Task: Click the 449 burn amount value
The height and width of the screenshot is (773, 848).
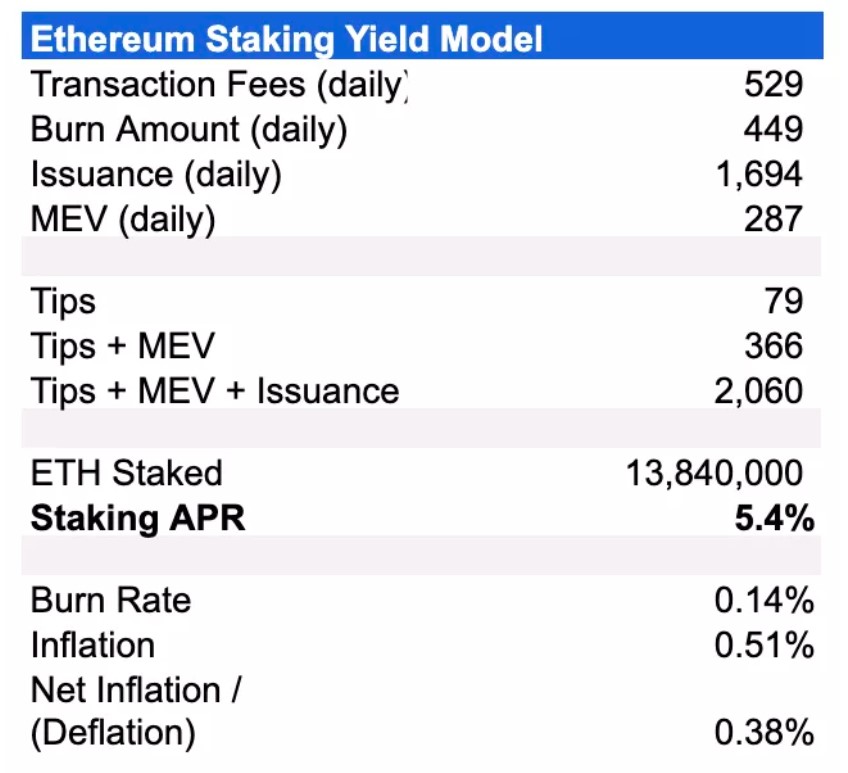Action: (x=773, y=129)
